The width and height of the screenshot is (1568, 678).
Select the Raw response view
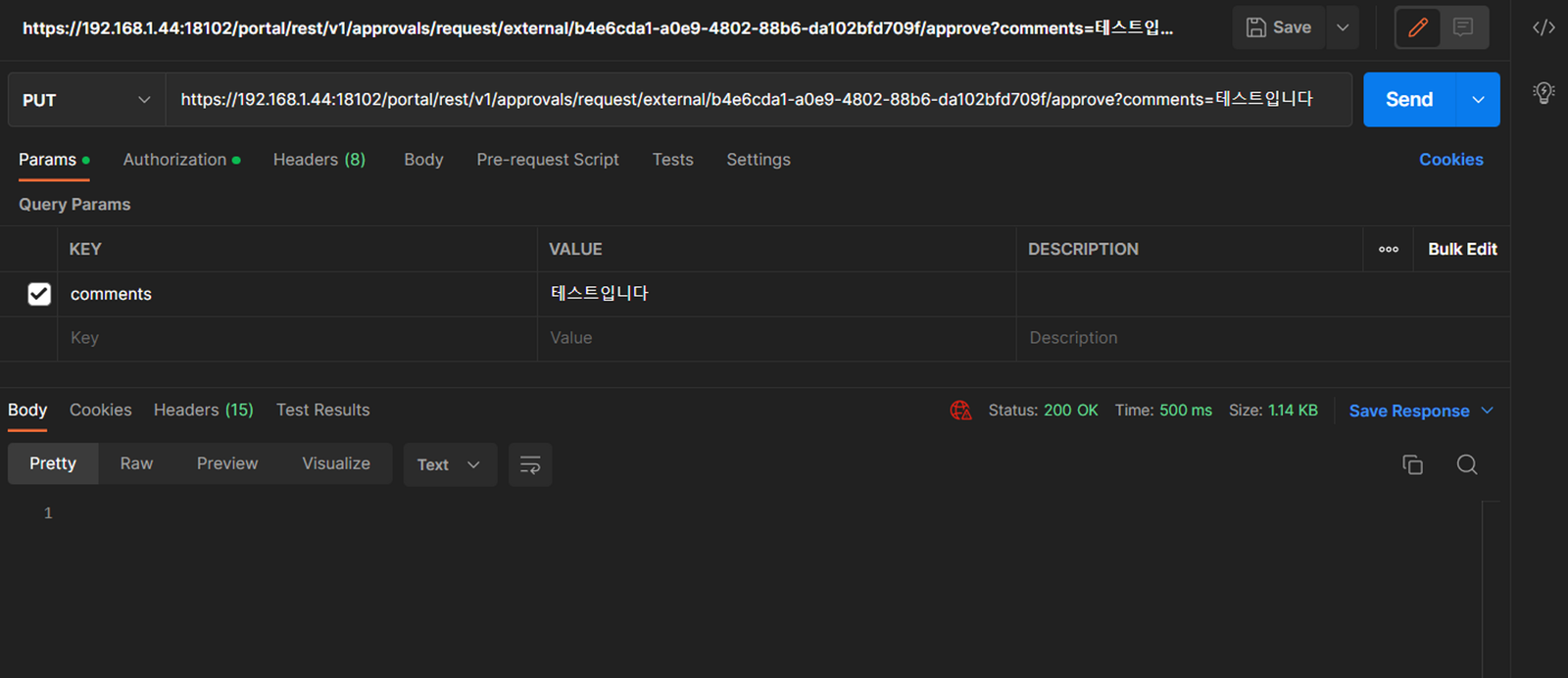pos(136,463)
